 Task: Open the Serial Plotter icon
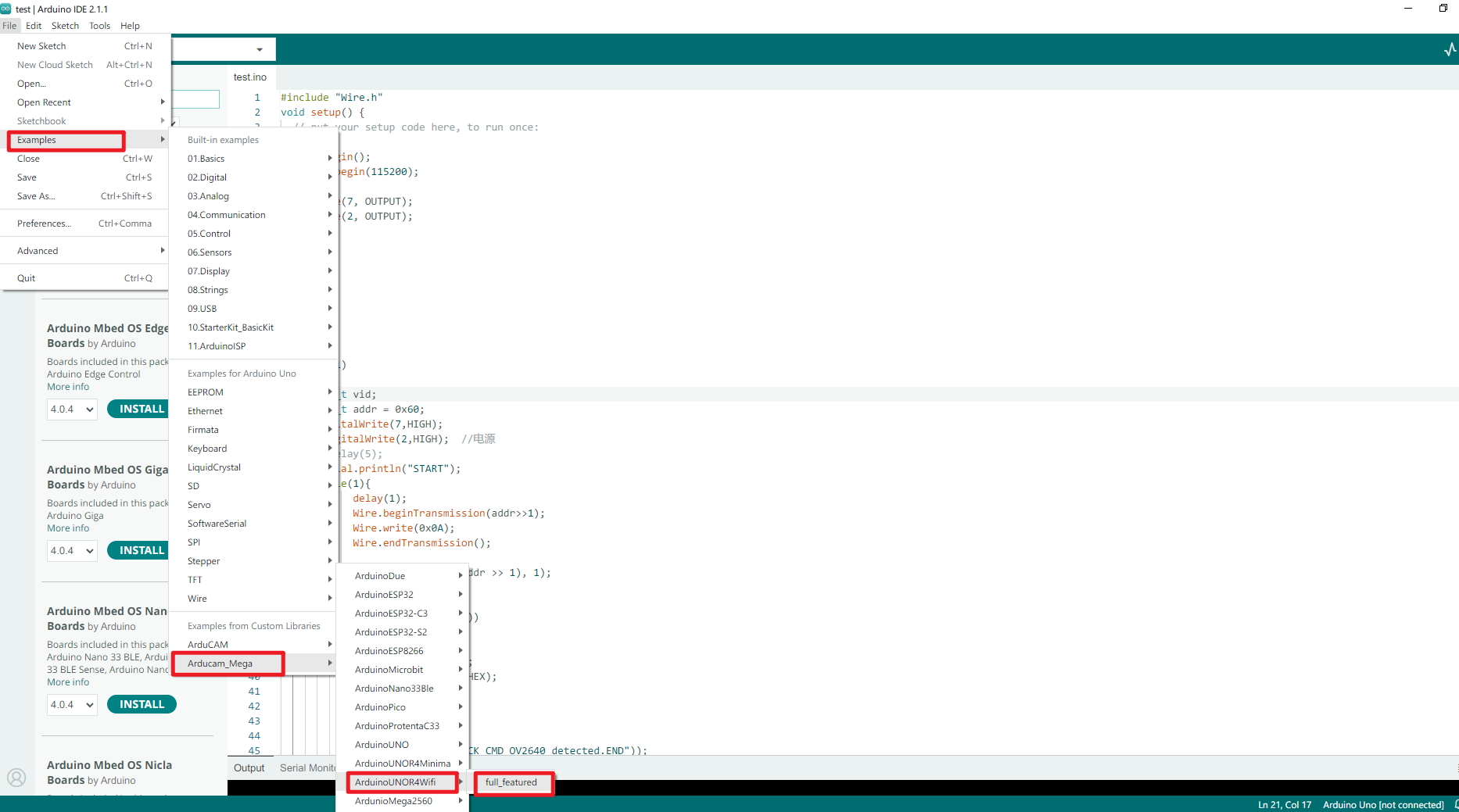coord(1450,50)
